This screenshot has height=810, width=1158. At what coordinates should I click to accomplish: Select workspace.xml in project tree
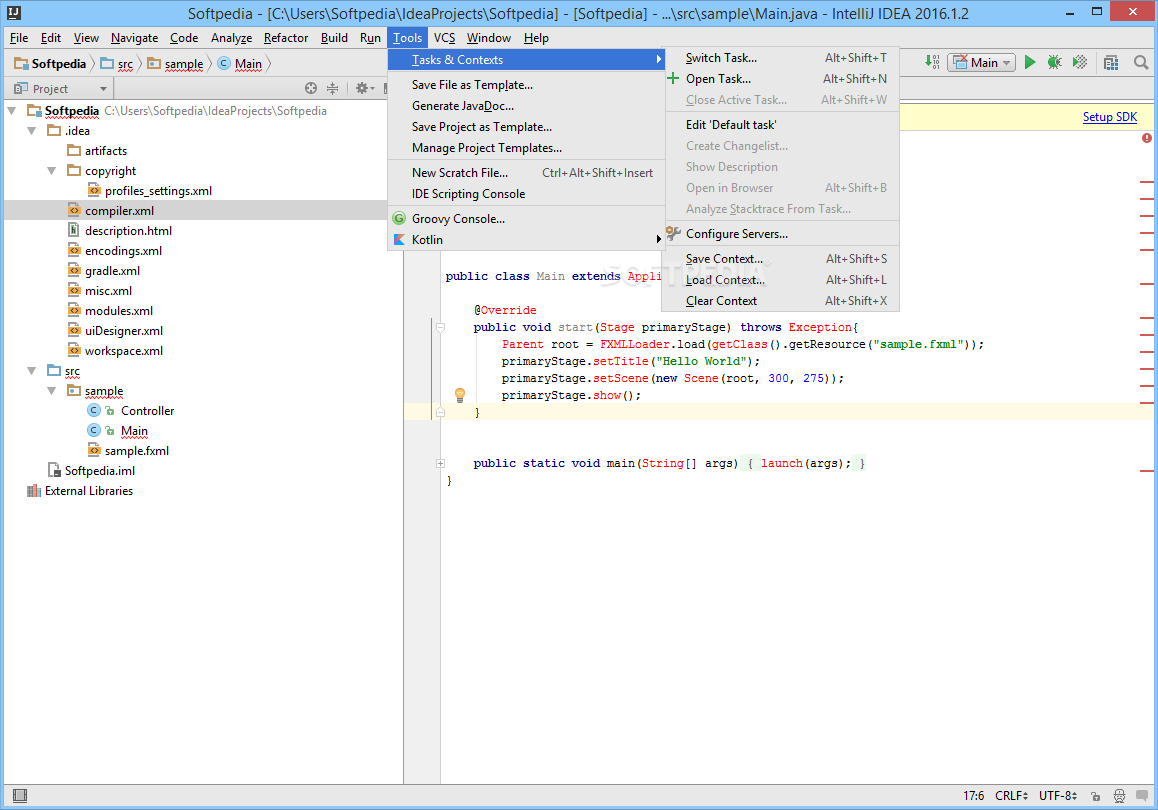[x=124, y=351]
